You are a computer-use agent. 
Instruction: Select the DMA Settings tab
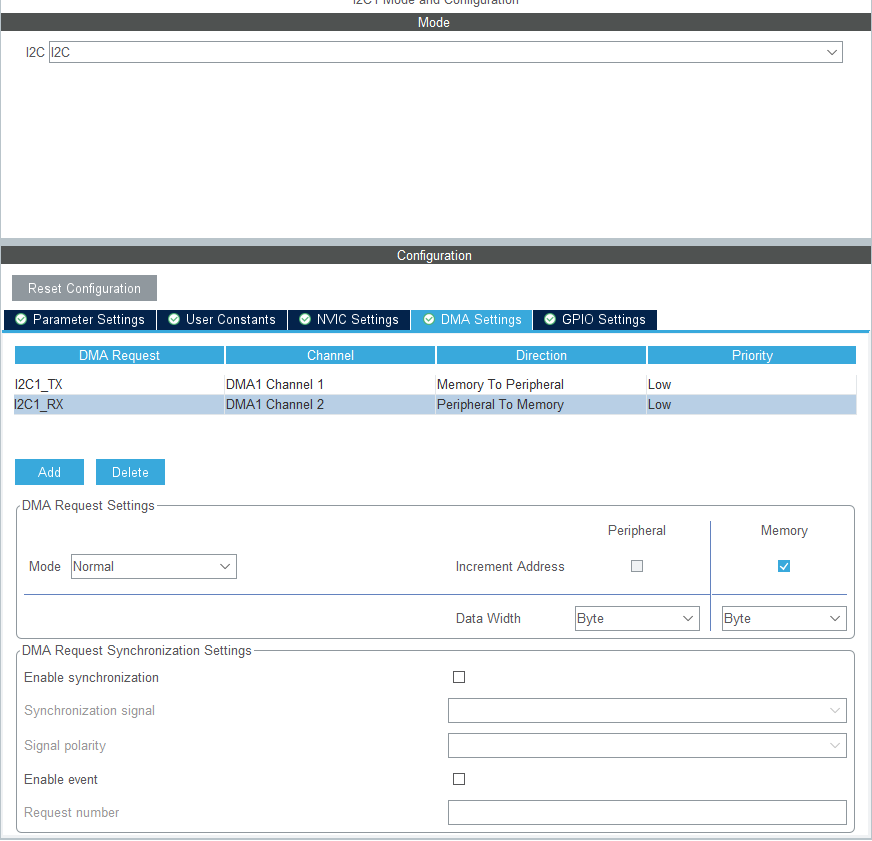472,320
